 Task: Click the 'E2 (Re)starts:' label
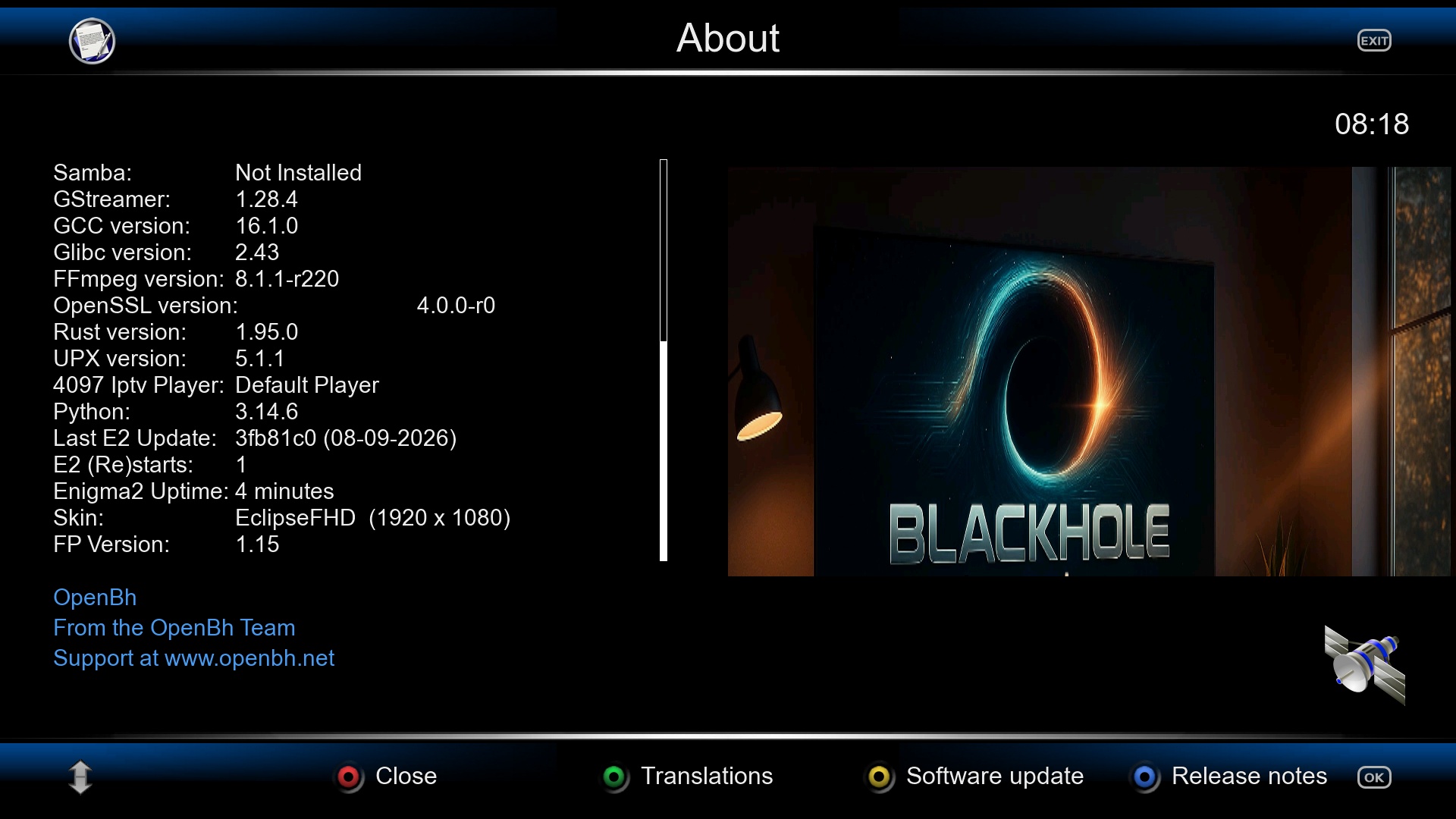pos(123,465)
